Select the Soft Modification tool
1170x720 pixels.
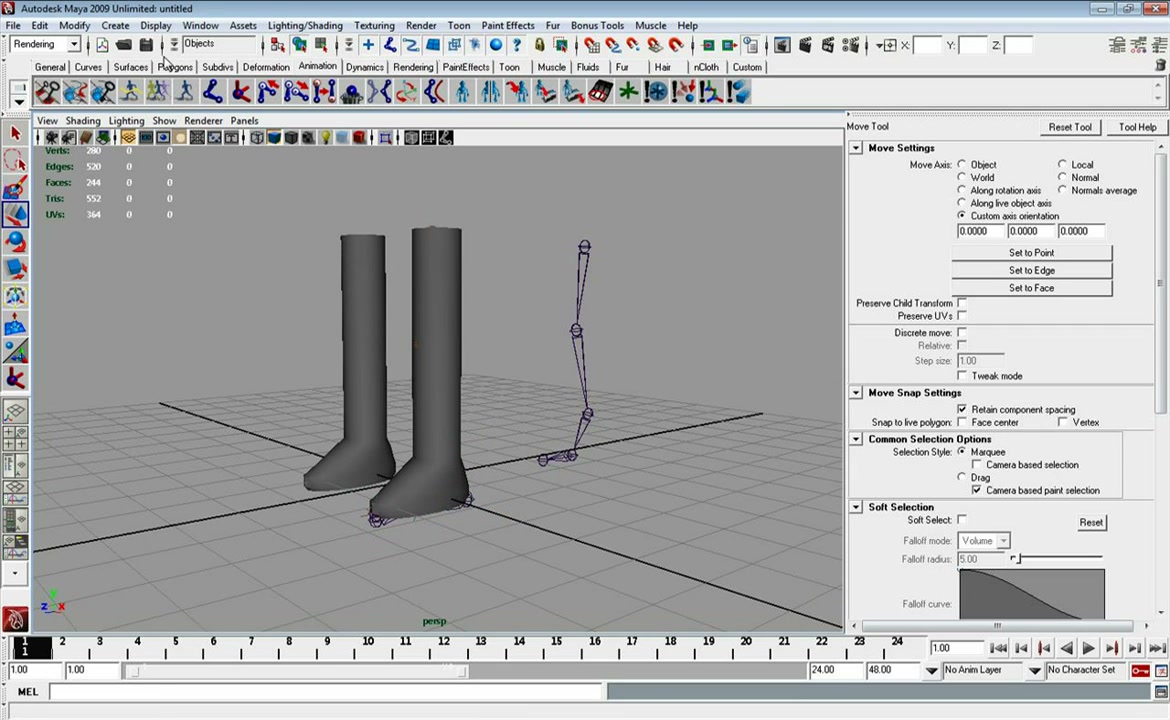(15, 323)
